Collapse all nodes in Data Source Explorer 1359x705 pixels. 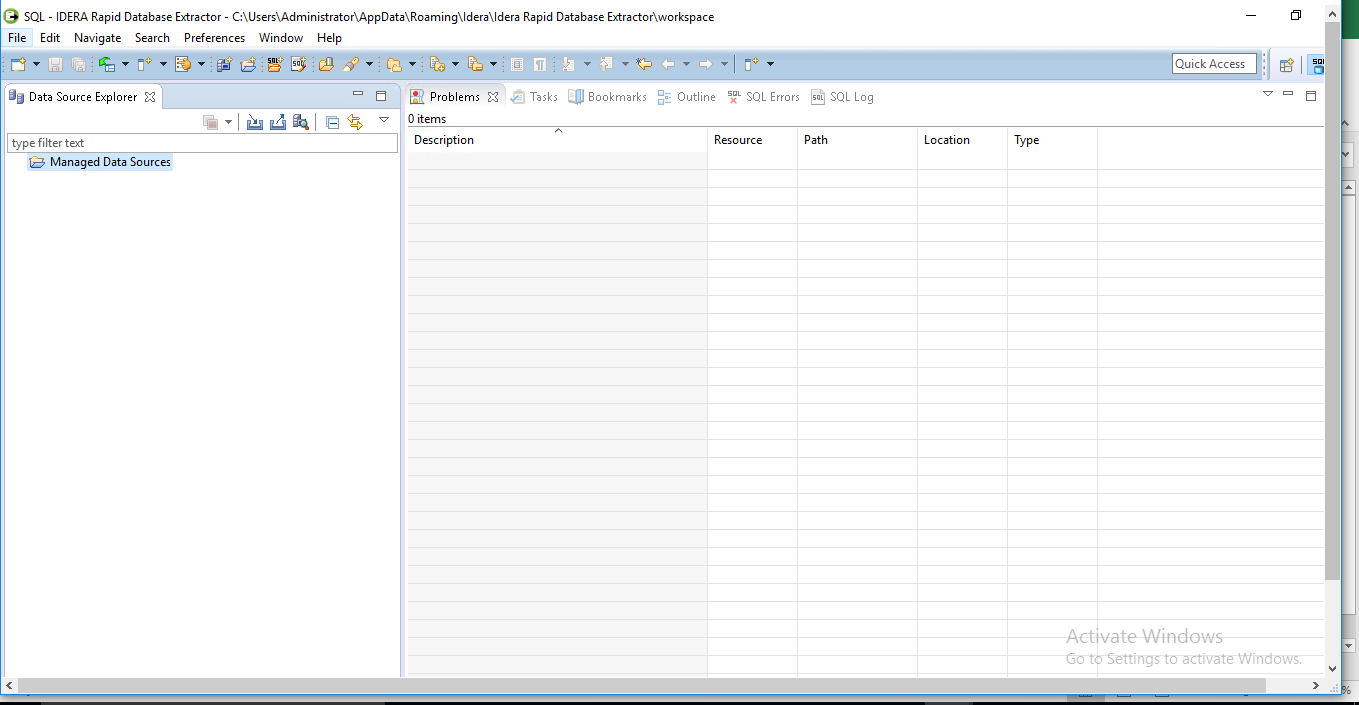[332, 121]
